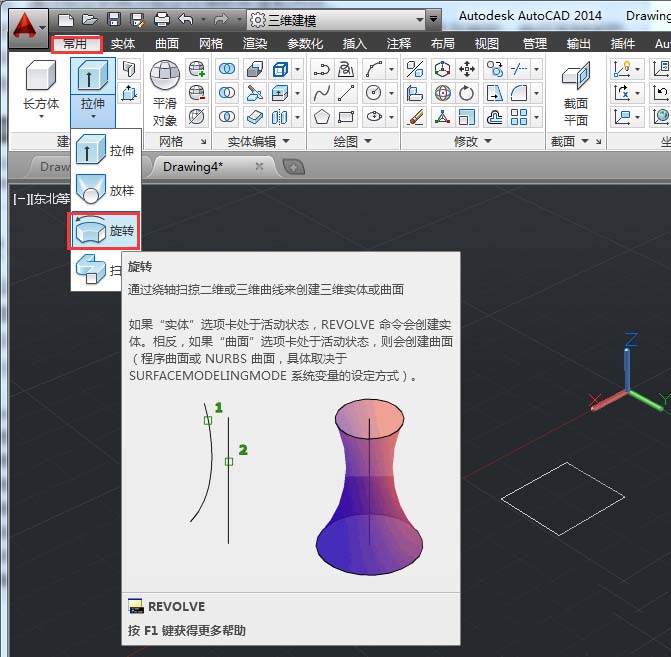671x657 pixels.
Task: Click the top Union boolean circles icon
Action: click(x=227, y=69)
